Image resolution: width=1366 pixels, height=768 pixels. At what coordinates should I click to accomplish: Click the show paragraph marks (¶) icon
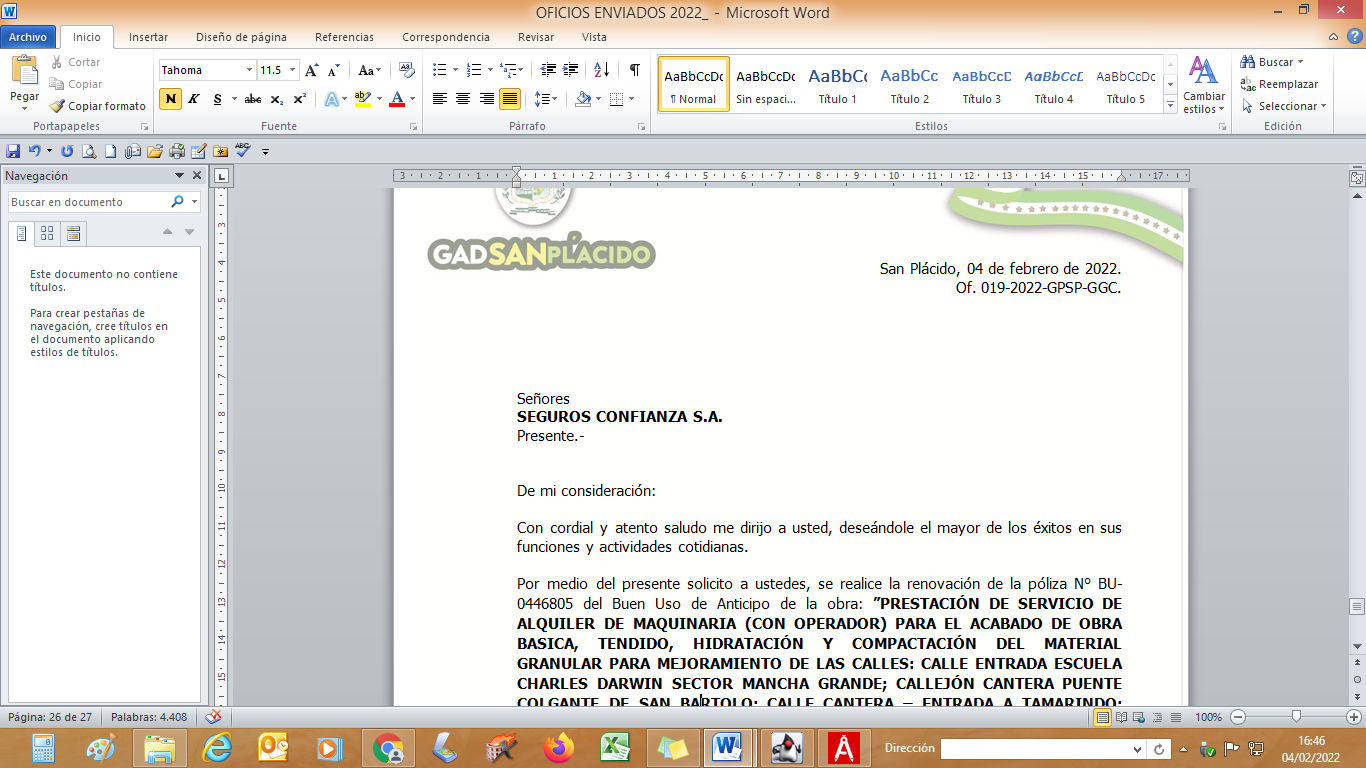click(x=634, y=70)
